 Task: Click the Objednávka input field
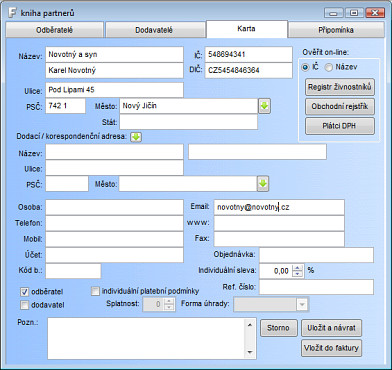pyautogui.click(x=317, y=255)
